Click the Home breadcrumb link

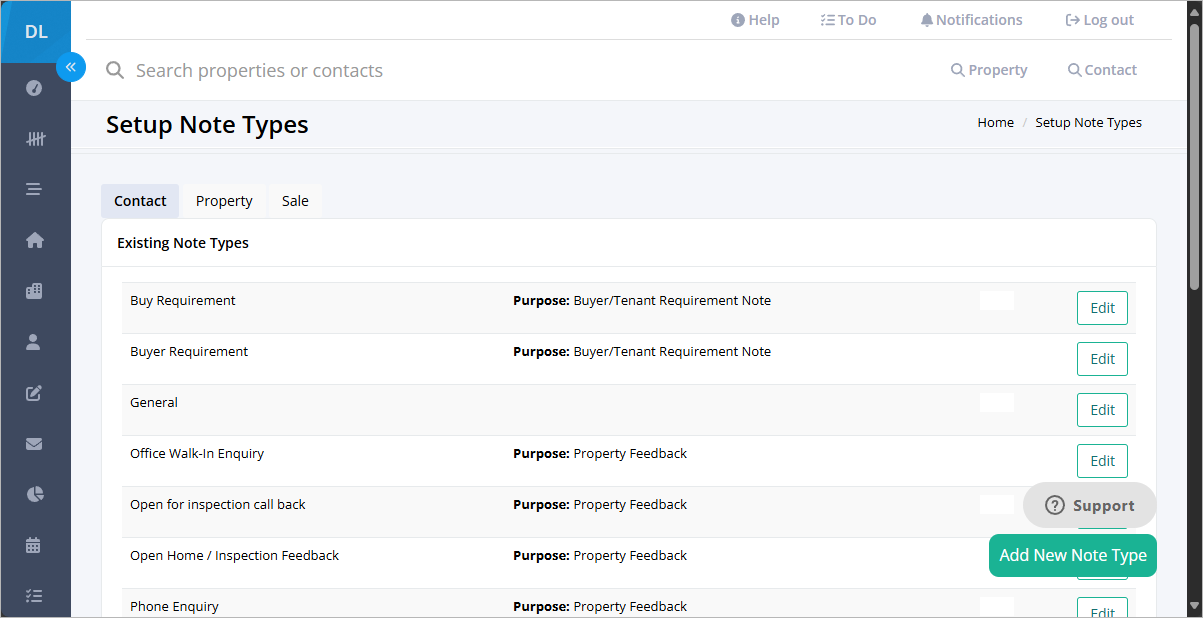(x=995, y=122)
